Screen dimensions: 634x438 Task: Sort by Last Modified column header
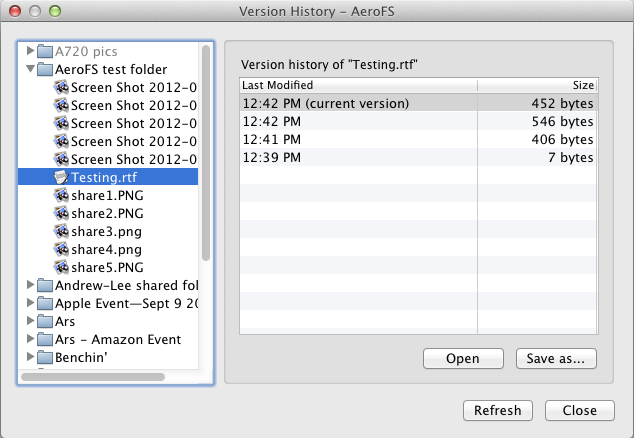358,85
